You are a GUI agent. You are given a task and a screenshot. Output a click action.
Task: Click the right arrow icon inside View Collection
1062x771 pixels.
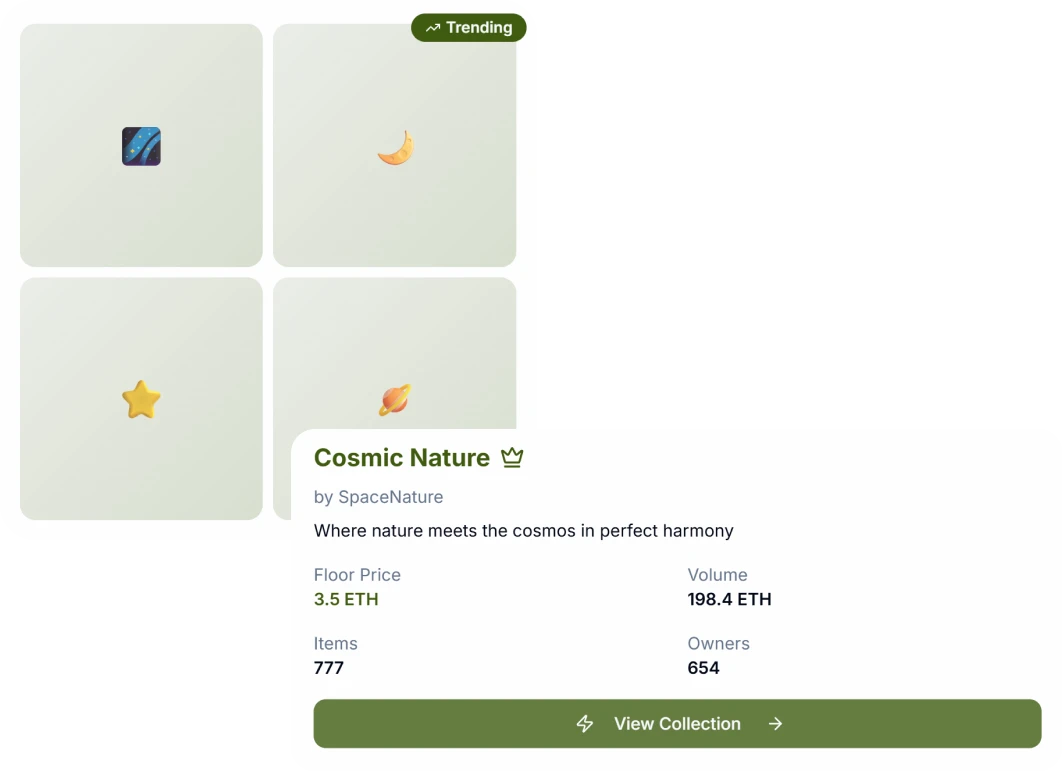[x=775, y=723]
